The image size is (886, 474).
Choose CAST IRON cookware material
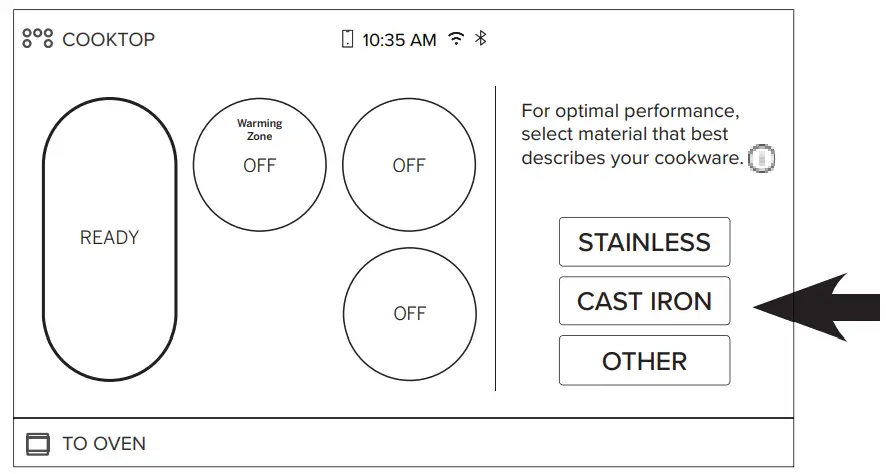tap(644, 301)
